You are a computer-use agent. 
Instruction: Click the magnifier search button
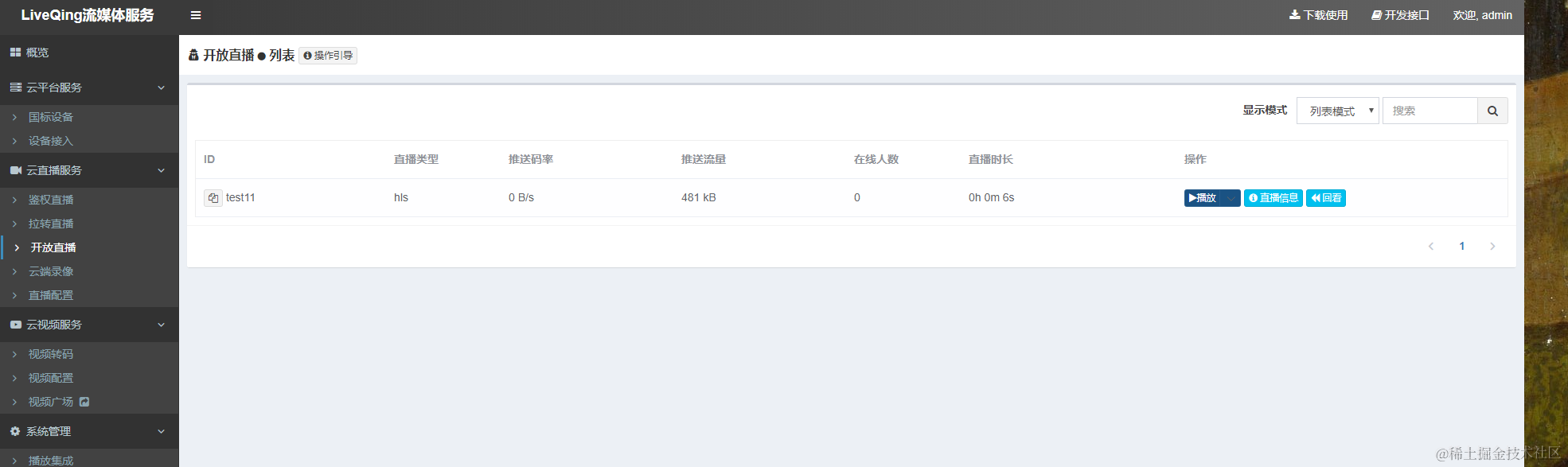click(1492, 111)
